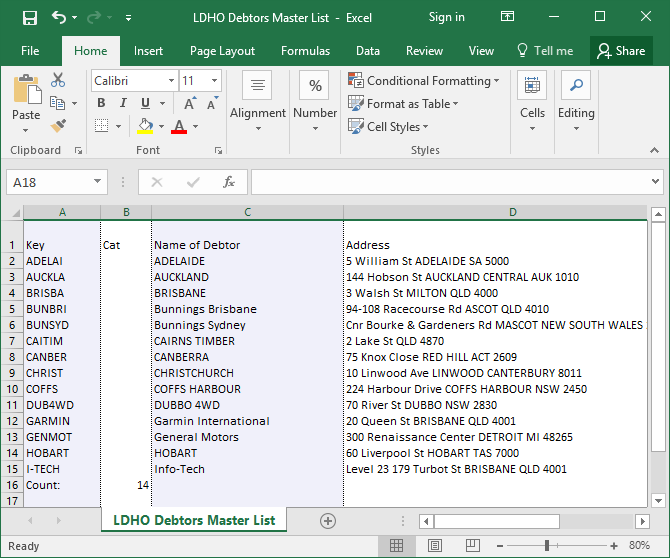The image size is (670, 558).
Task: Open Conditional Formatting menu
Action: (x=423, y=81)
